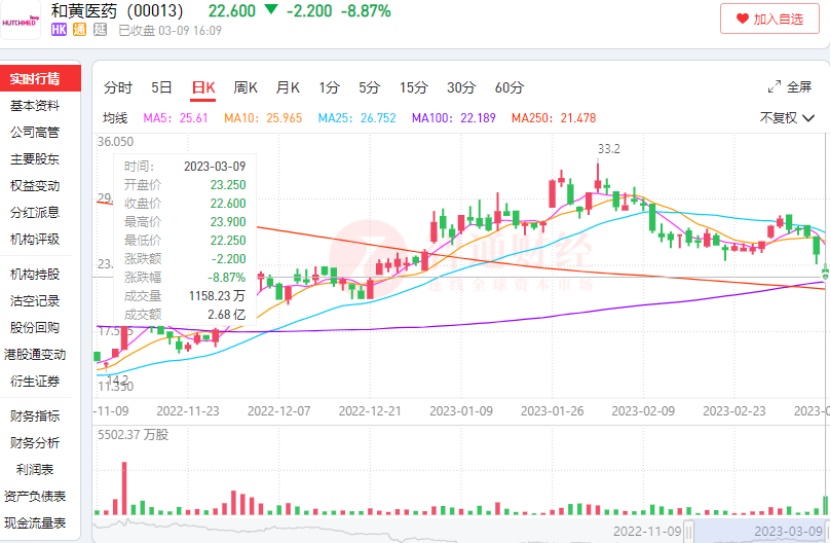Viewport: 831px width, 543px height.
Task: Open 沽空记录 short selling records
Action: pos(34,300)
